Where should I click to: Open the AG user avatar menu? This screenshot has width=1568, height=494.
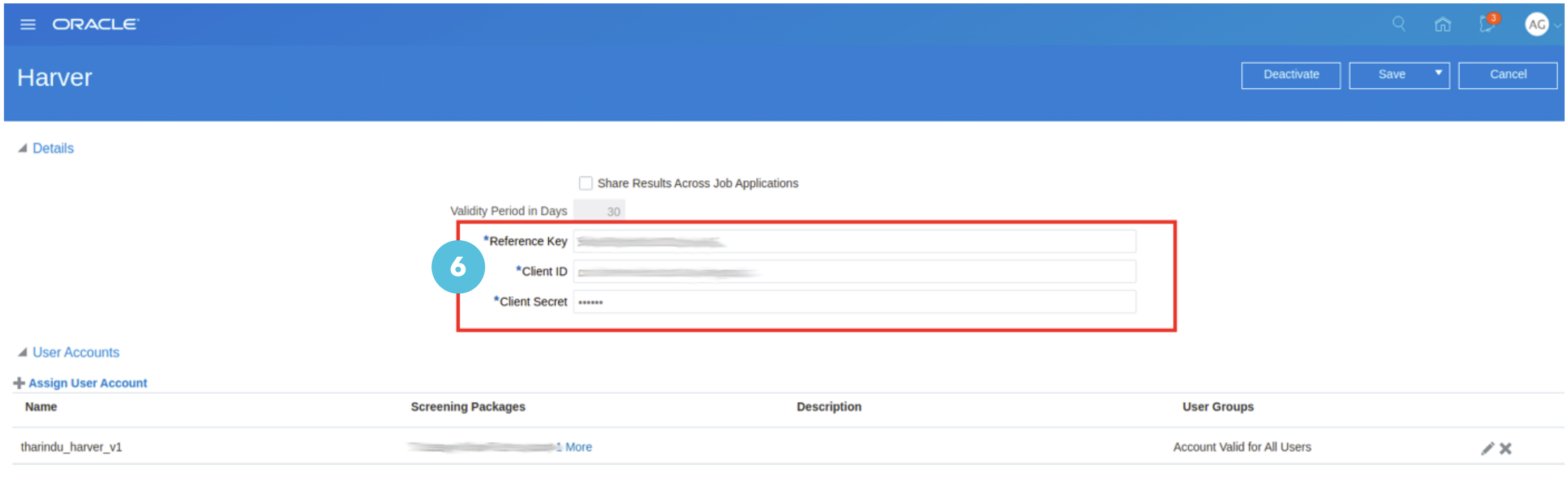[1536, 24]
